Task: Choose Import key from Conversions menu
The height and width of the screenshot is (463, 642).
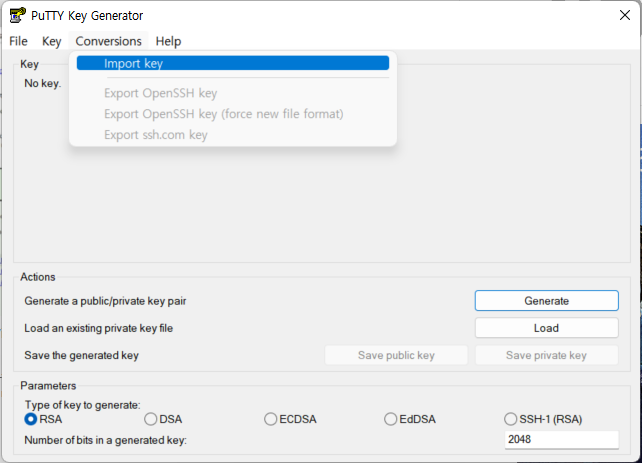Action: (233, 63)
